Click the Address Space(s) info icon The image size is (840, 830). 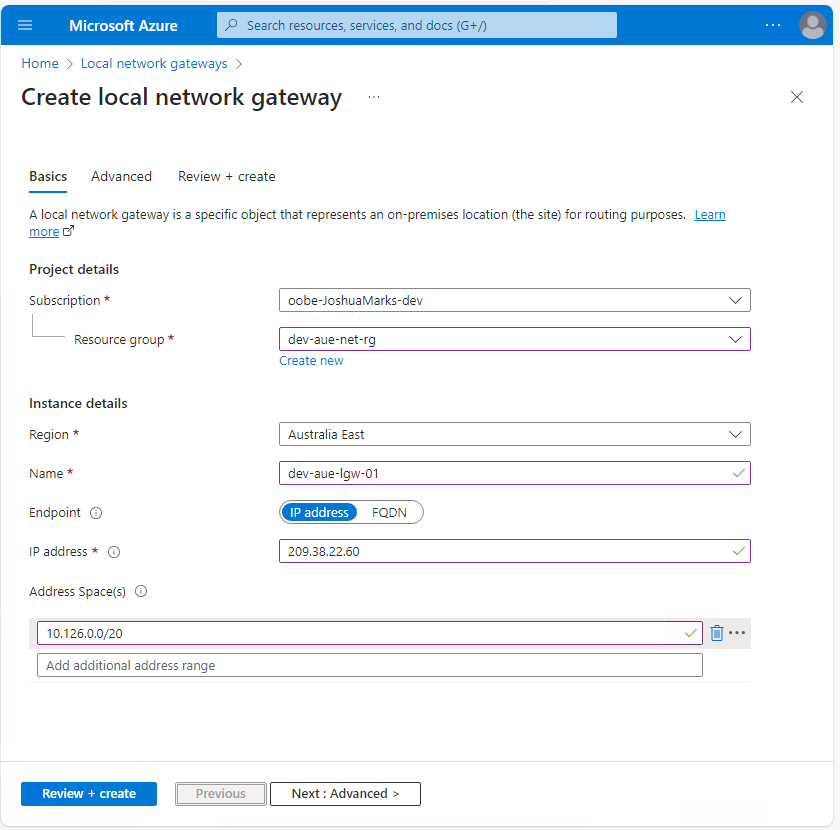pos(140,591)
